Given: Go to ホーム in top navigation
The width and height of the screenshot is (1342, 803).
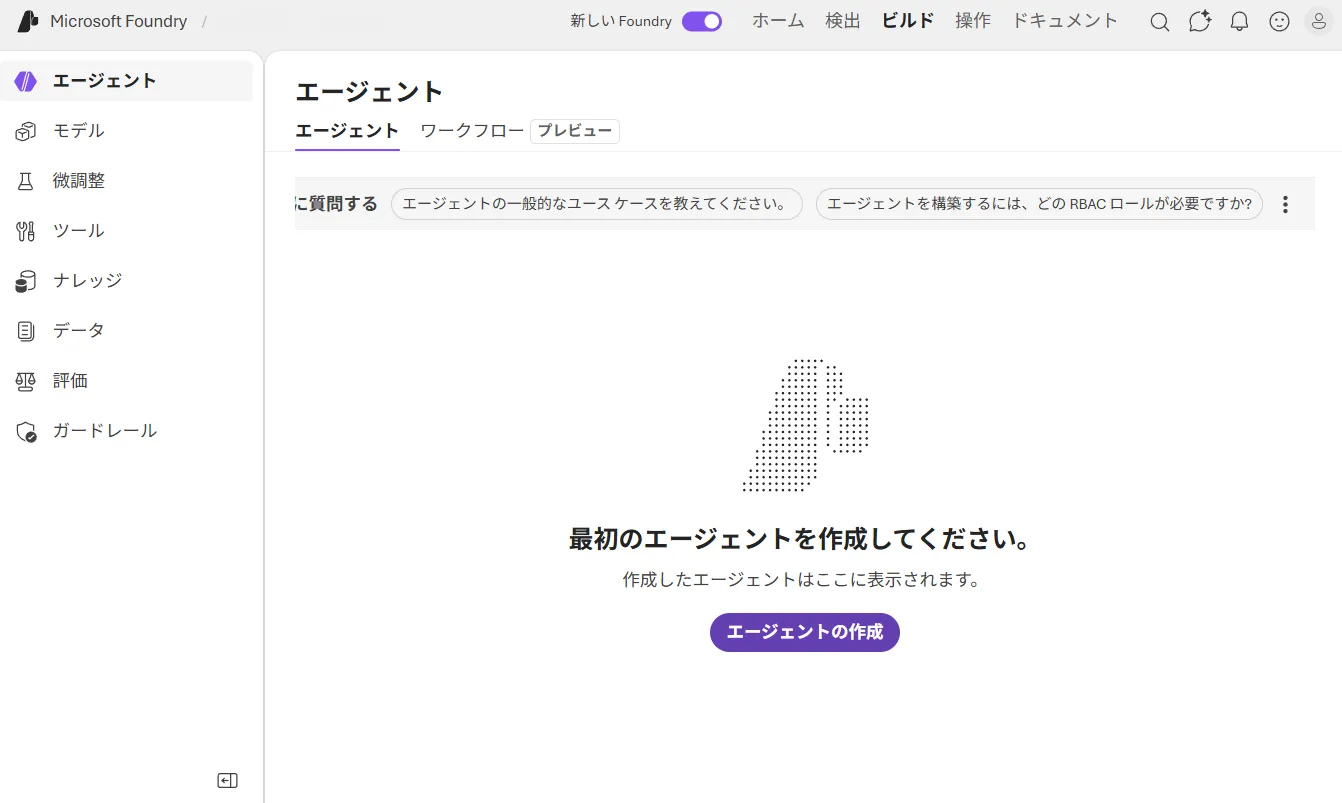Looking at the screenshot, I should tap(778, 21).
